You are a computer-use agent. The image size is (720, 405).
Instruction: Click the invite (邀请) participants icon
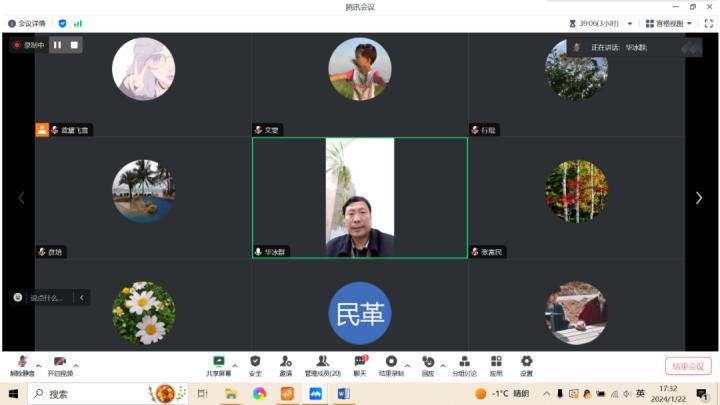click(x=286, y=362)
